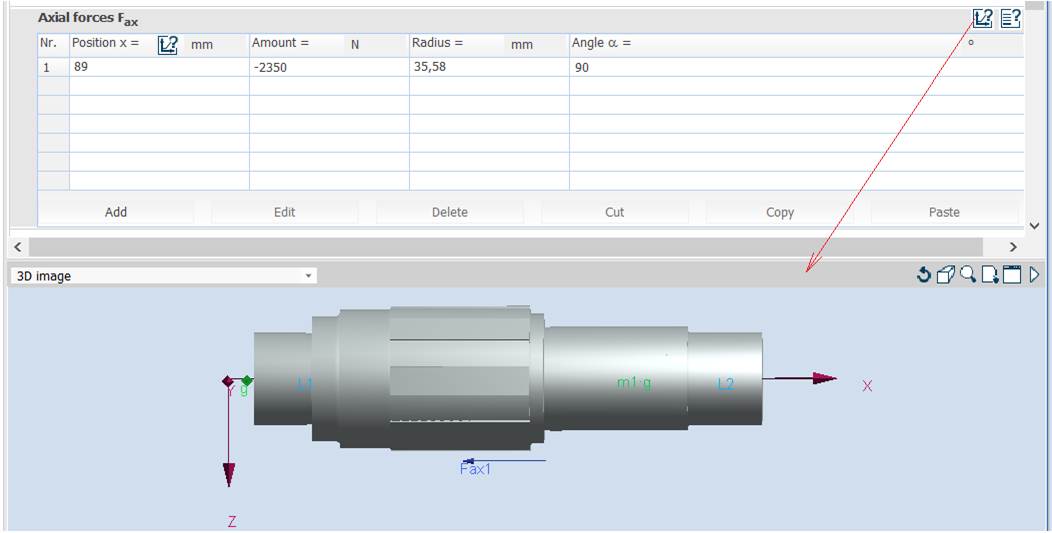The image size is (1052, 533).
Task: Click the Delete button
Action: pyautogui.click(x=450, y=212)
